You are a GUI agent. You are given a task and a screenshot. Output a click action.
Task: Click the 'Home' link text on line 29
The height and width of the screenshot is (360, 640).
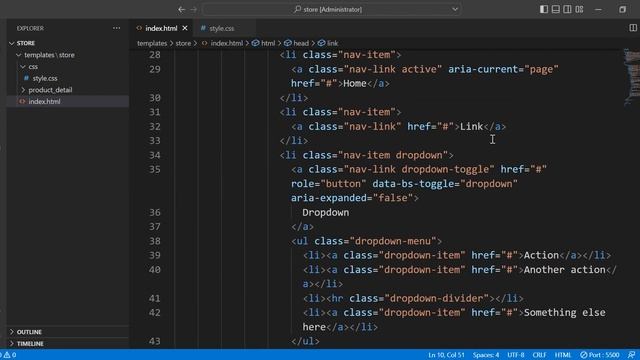click(x=355, y=84)
